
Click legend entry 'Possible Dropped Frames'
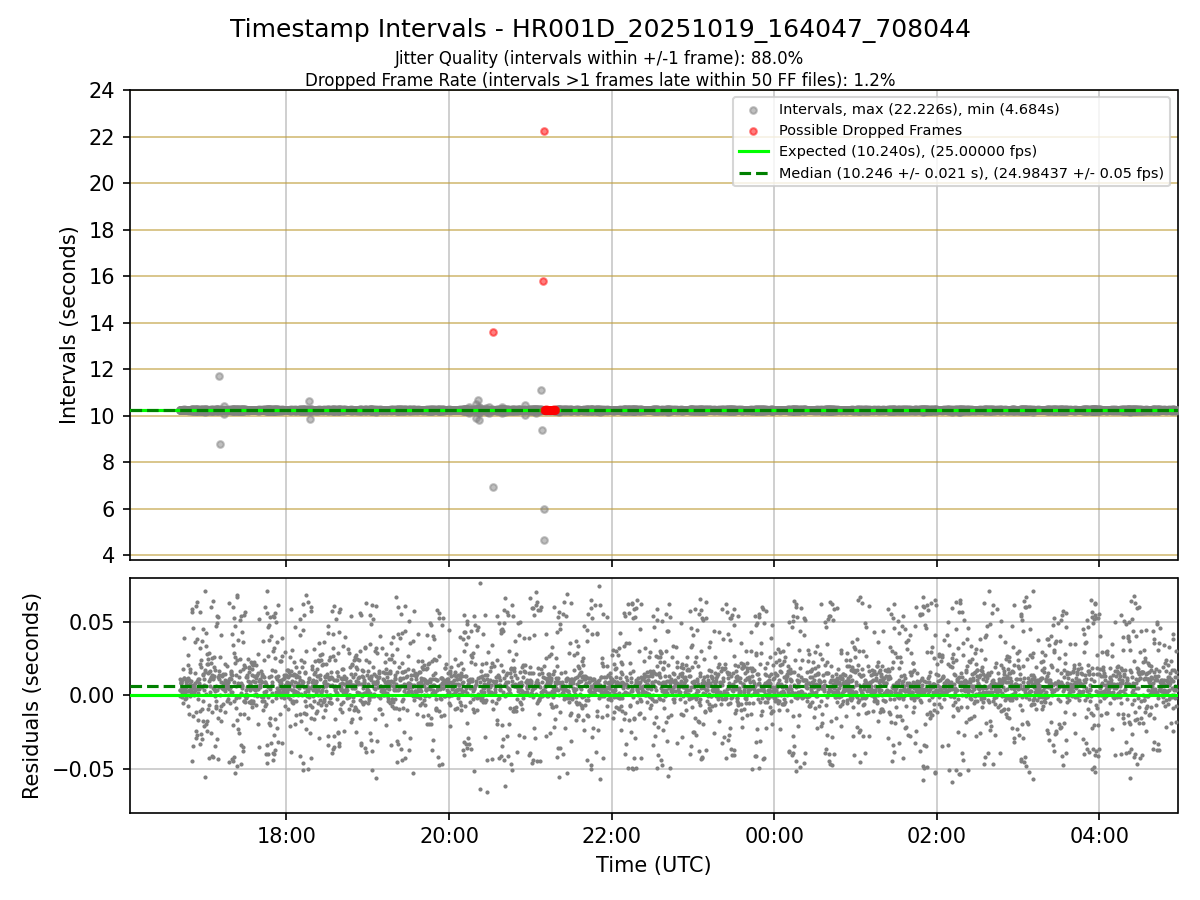coord(870,130)
